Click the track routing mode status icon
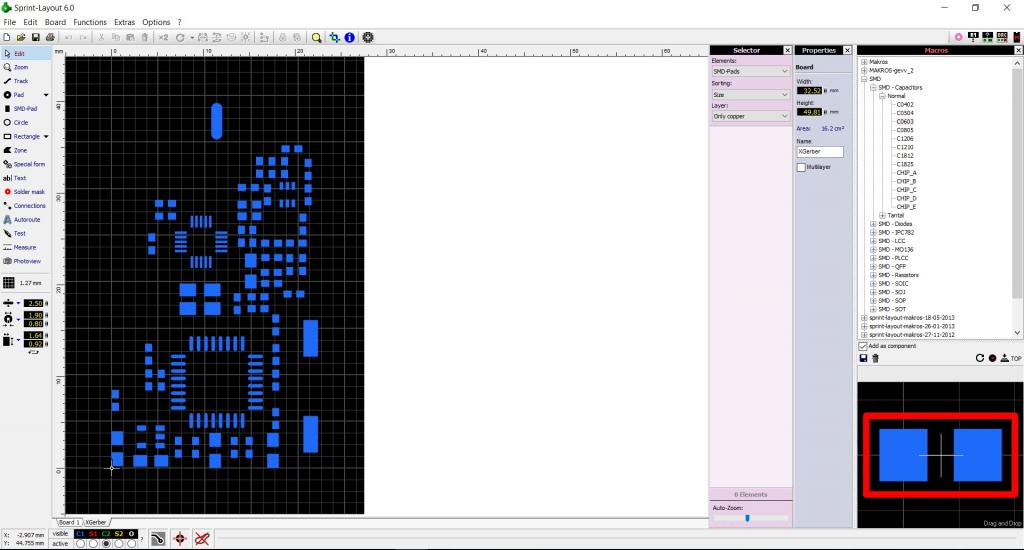1024x550 pixels. pos(158,539)
